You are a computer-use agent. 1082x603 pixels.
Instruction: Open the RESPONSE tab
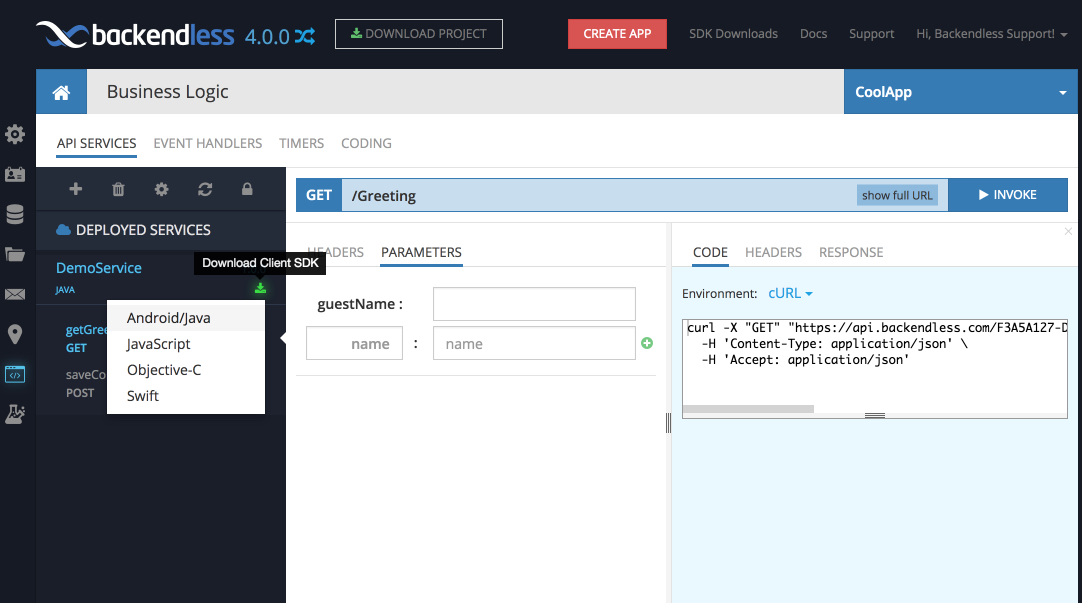click(851, 253)
